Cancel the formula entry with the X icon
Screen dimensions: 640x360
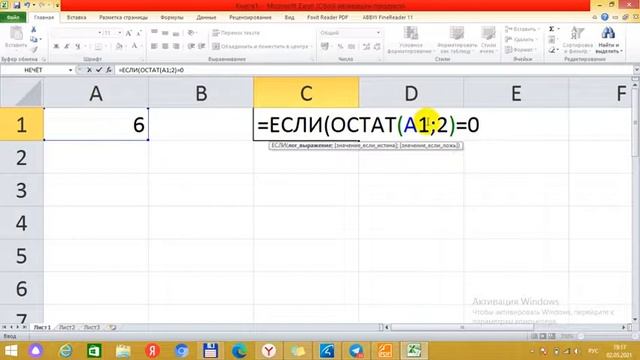pos(89,70)
